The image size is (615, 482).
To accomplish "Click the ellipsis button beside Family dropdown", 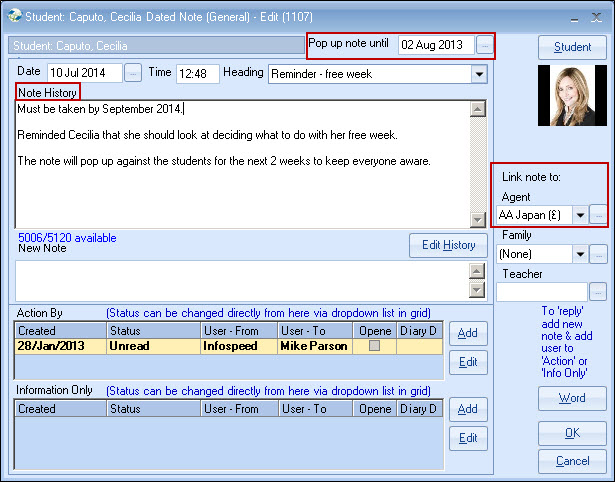I will 598,254.
